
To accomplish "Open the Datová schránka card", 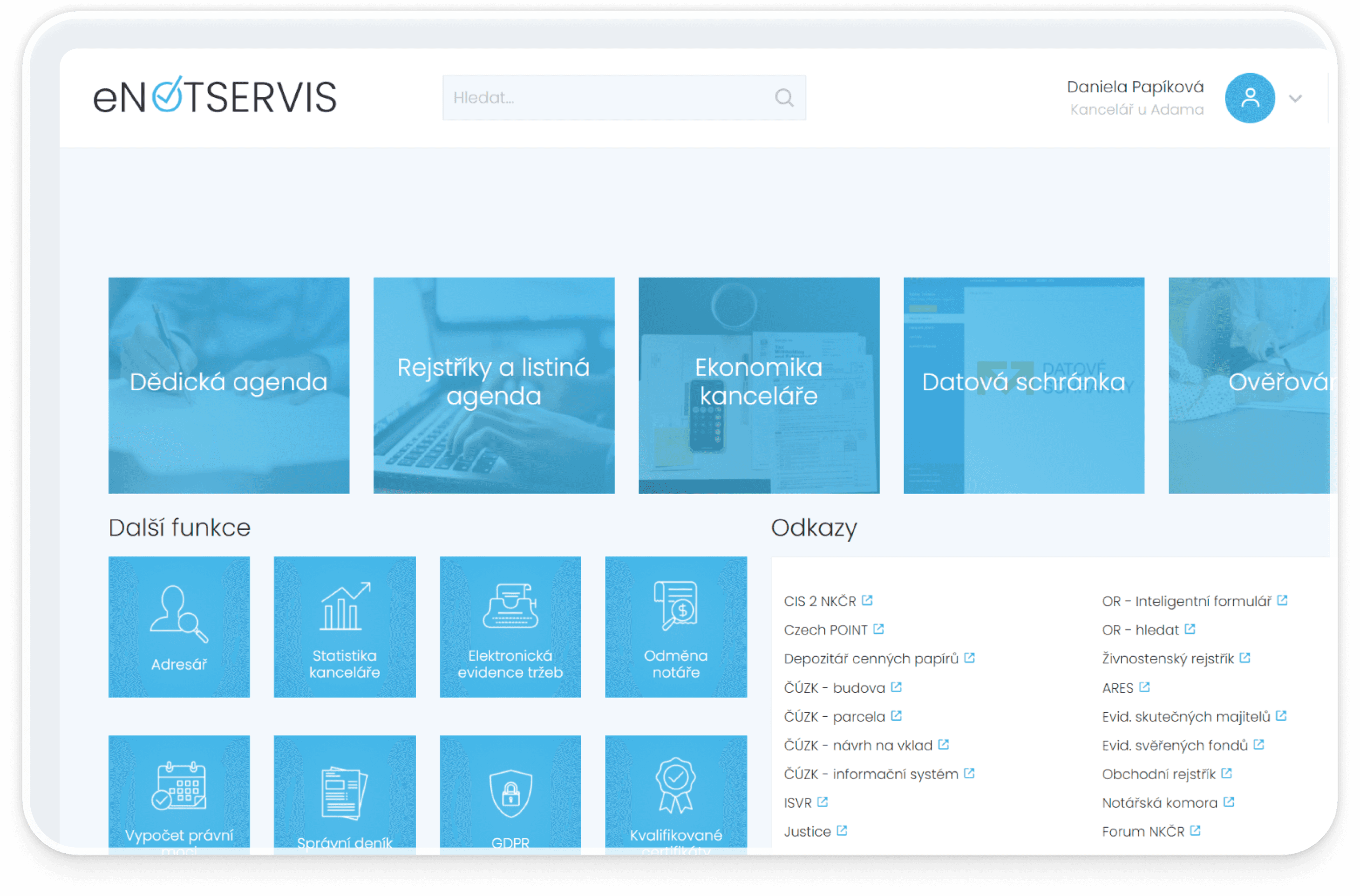I will 1023,385.
